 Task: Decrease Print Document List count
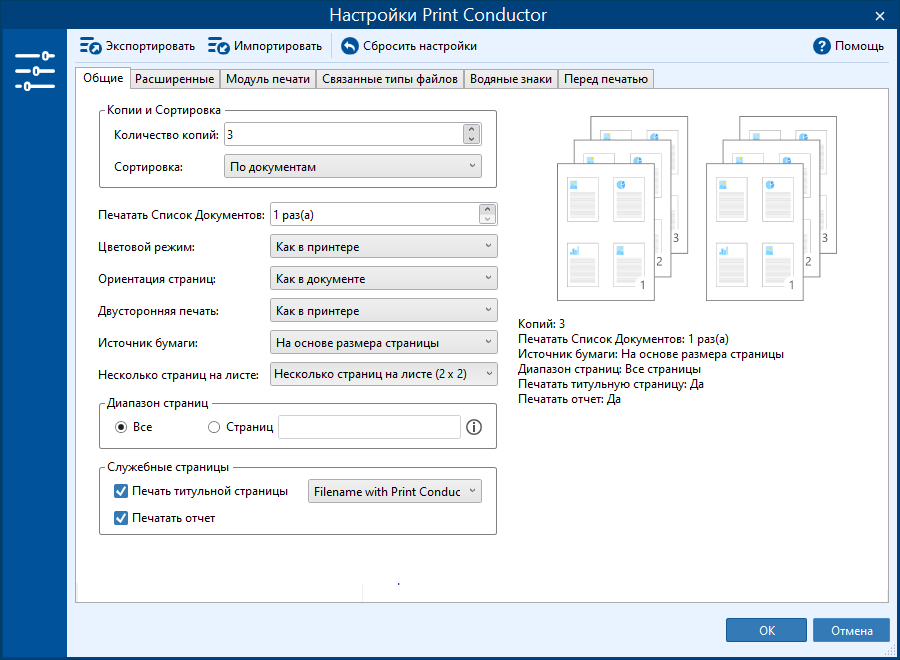click(487, 219)
